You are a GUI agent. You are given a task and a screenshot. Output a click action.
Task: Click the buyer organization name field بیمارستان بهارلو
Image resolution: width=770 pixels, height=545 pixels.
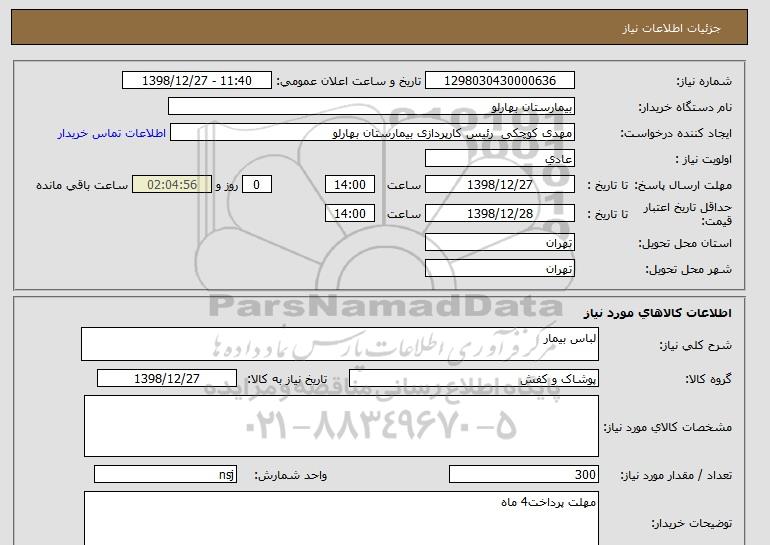coord(371,107)
